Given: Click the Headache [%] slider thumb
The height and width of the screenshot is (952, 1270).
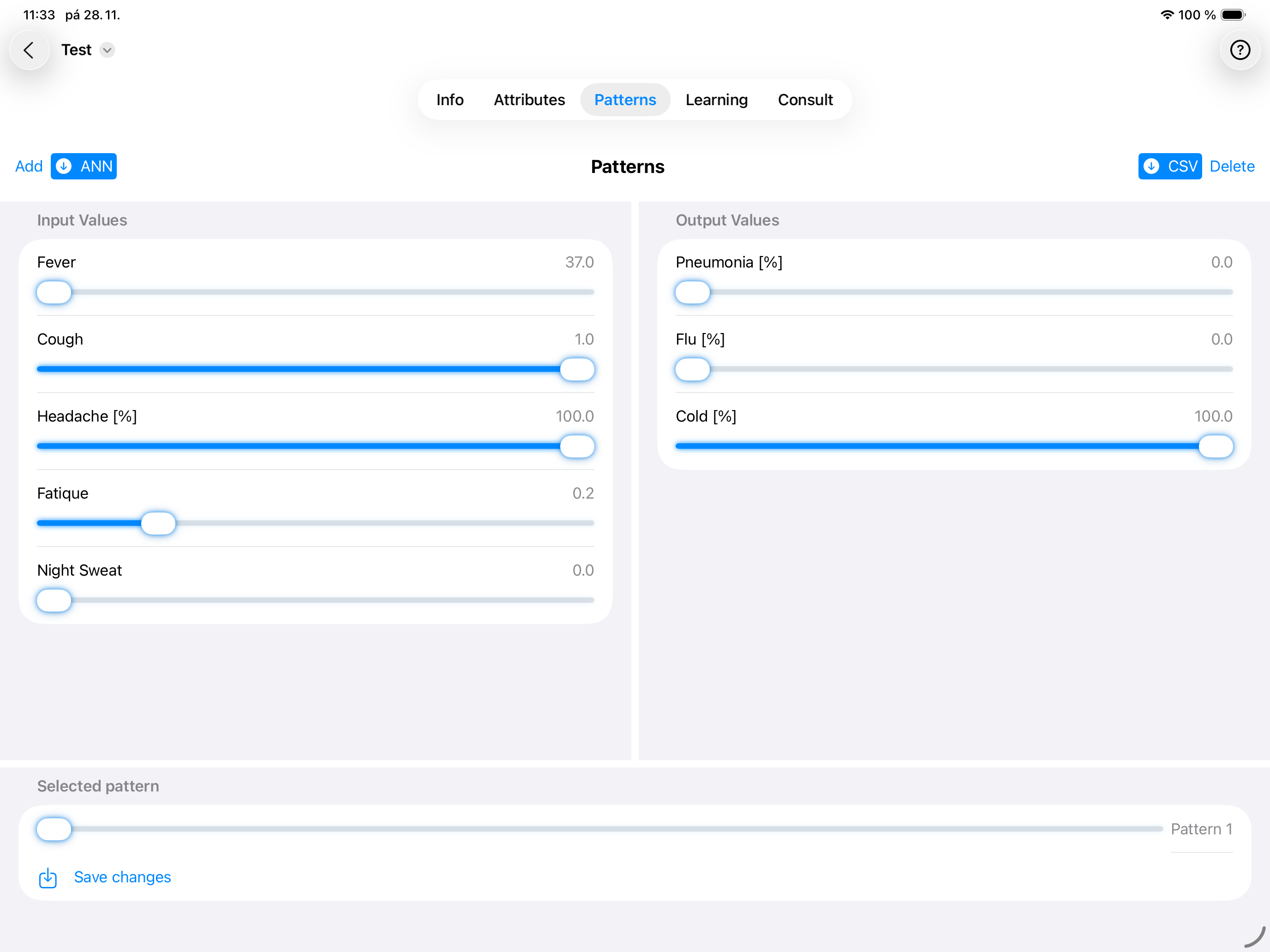Looking at the screenshot, I should pyautogui.click(x=577, y=446).
